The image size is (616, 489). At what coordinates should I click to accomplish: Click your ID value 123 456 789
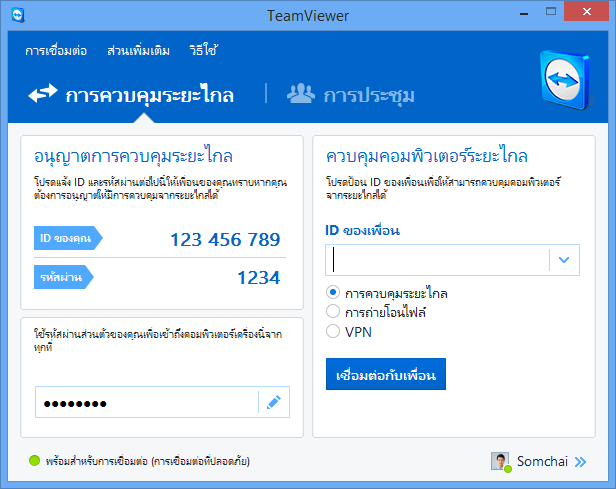point(225,240)
